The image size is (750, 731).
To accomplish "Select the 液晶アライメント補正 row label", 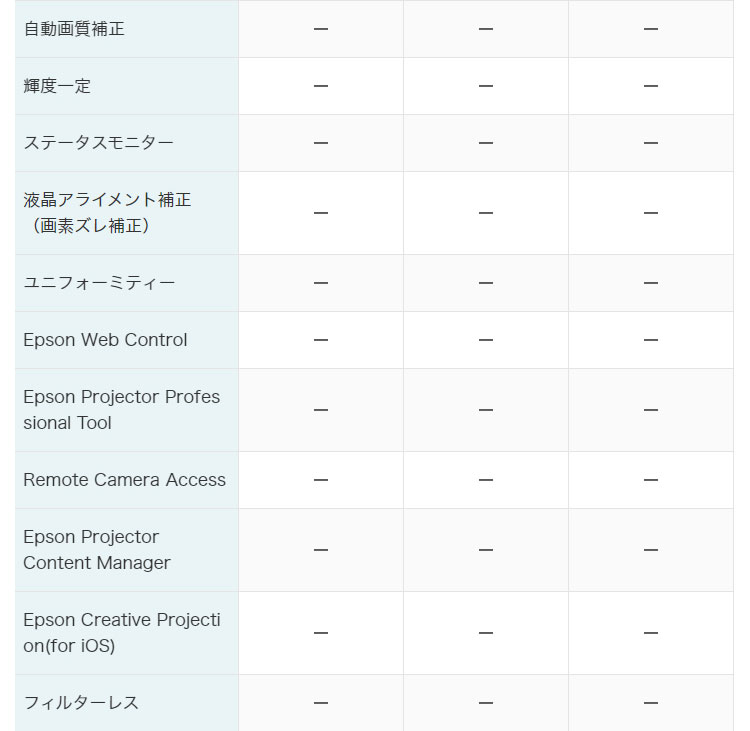I will point(107,213).
